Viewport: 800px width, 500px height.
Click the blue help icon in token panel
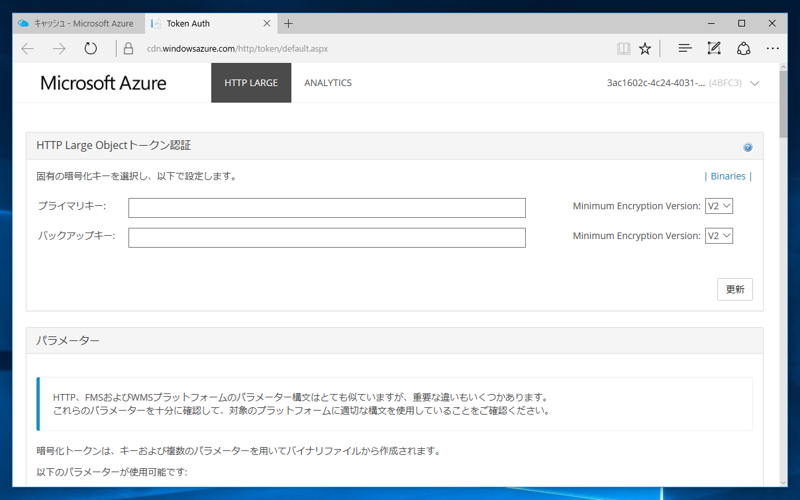pyautogui.click(x=747, y=147)
